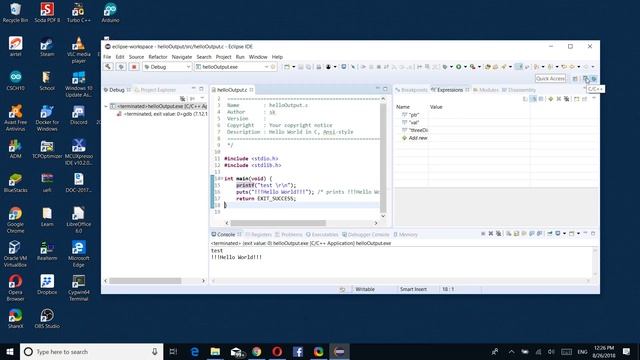Click the Windows Start button

coord(10,351)
